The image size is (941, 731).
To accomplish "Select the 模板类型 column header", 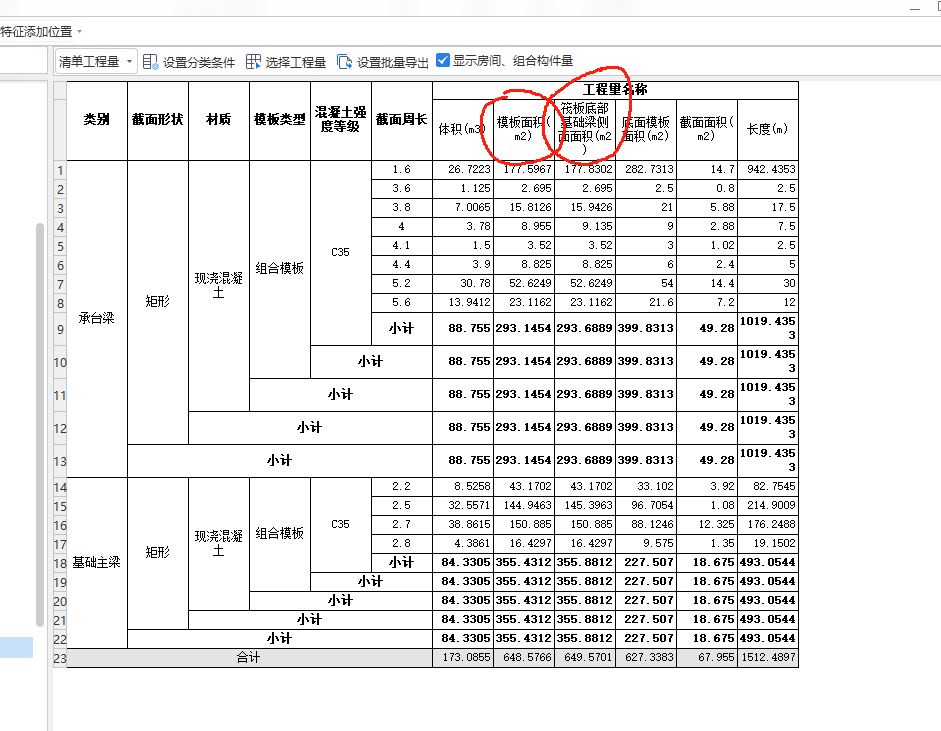I will [x=280, y=120].
